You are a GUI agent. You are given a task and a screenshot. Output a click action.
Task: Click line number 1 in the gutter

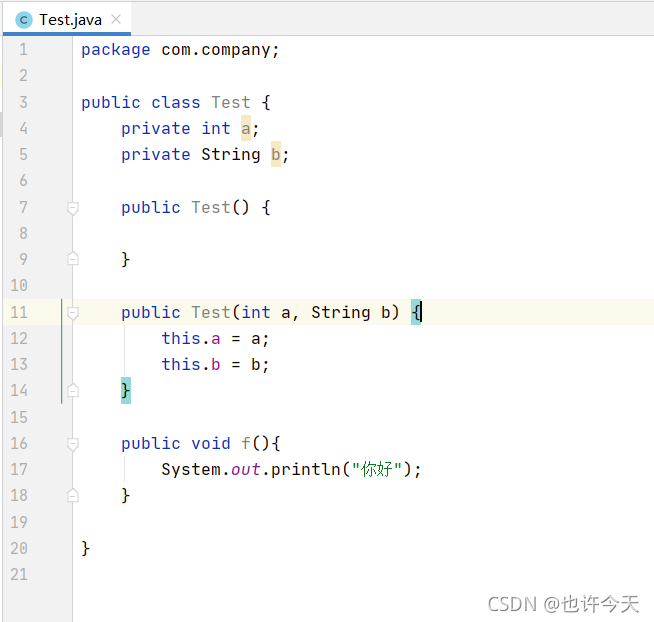click(23, 50)
